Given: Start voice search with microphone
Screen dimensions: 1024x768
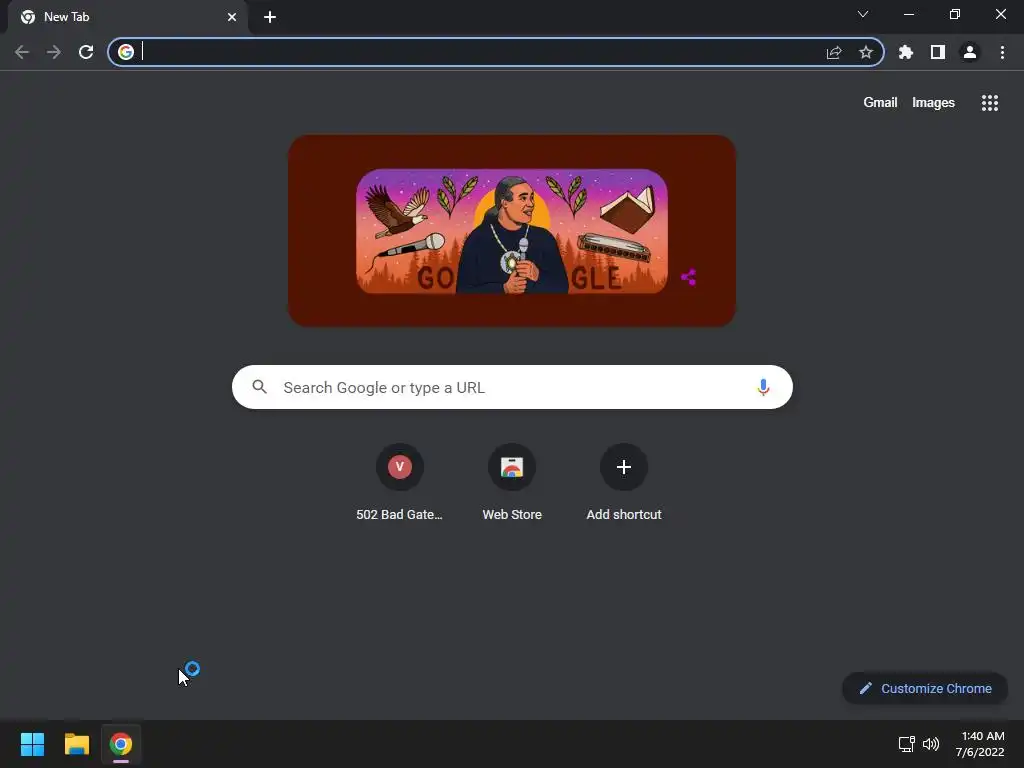Looking at the screenshot, I should (x=763, y=387).
